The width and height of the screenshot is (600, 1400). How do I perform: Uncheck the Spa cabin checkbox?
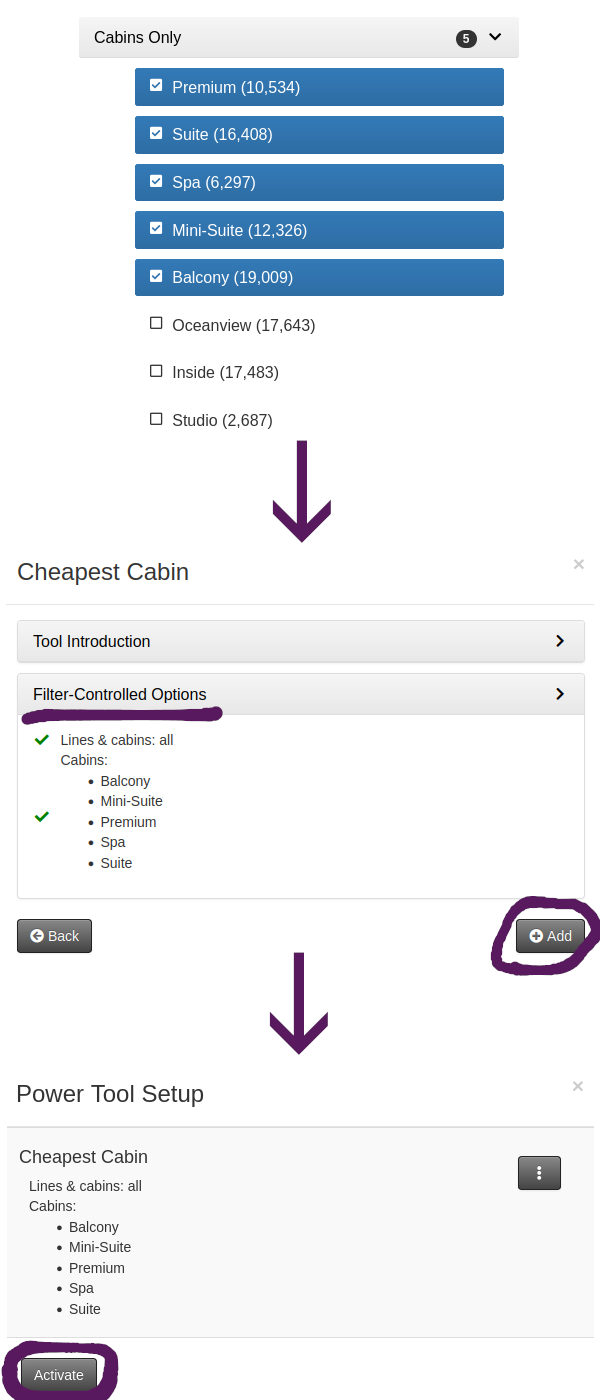(156, 181)
